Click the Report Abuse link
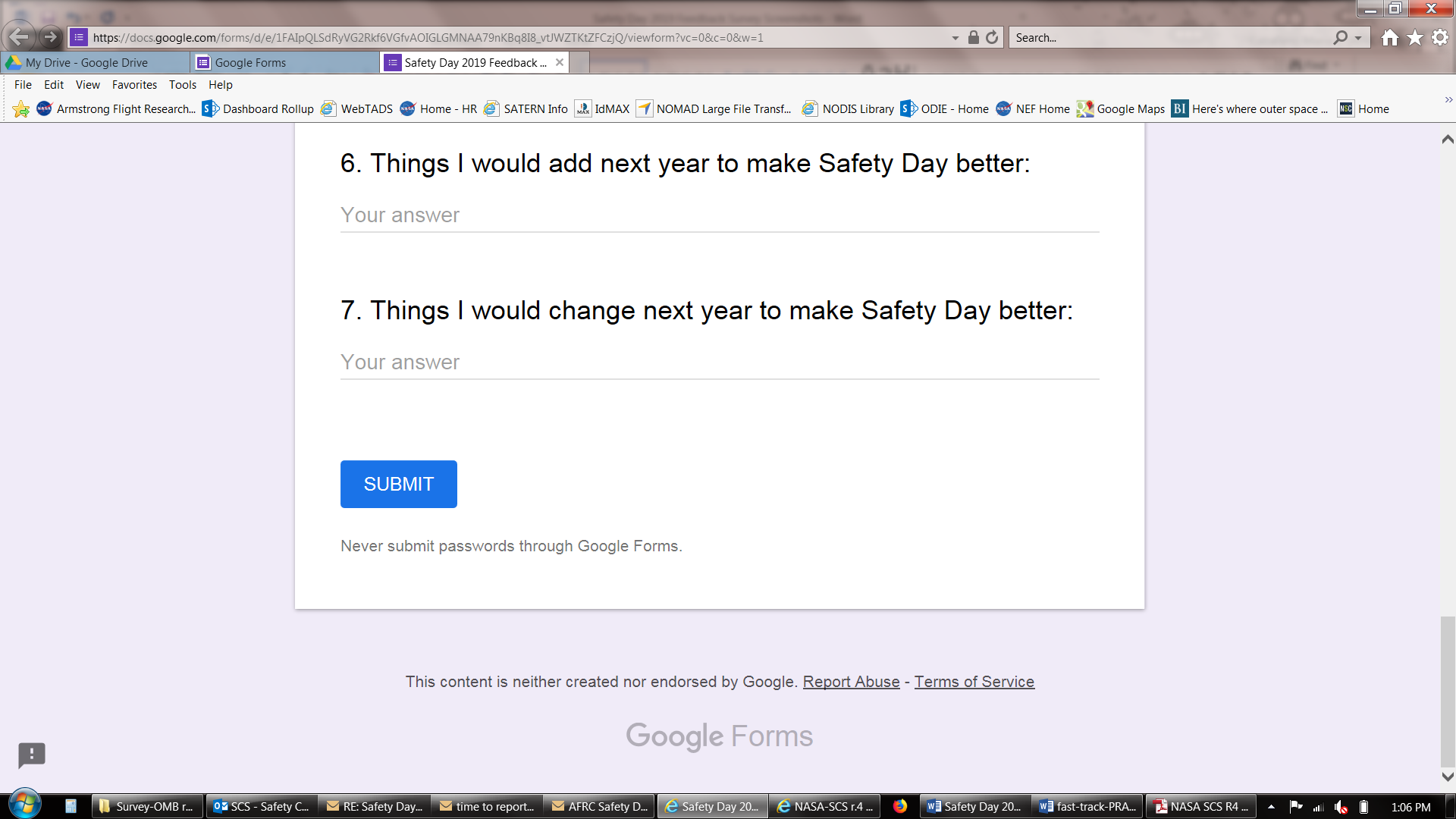This screenshot has width=1456, height=819. (851, 682)
